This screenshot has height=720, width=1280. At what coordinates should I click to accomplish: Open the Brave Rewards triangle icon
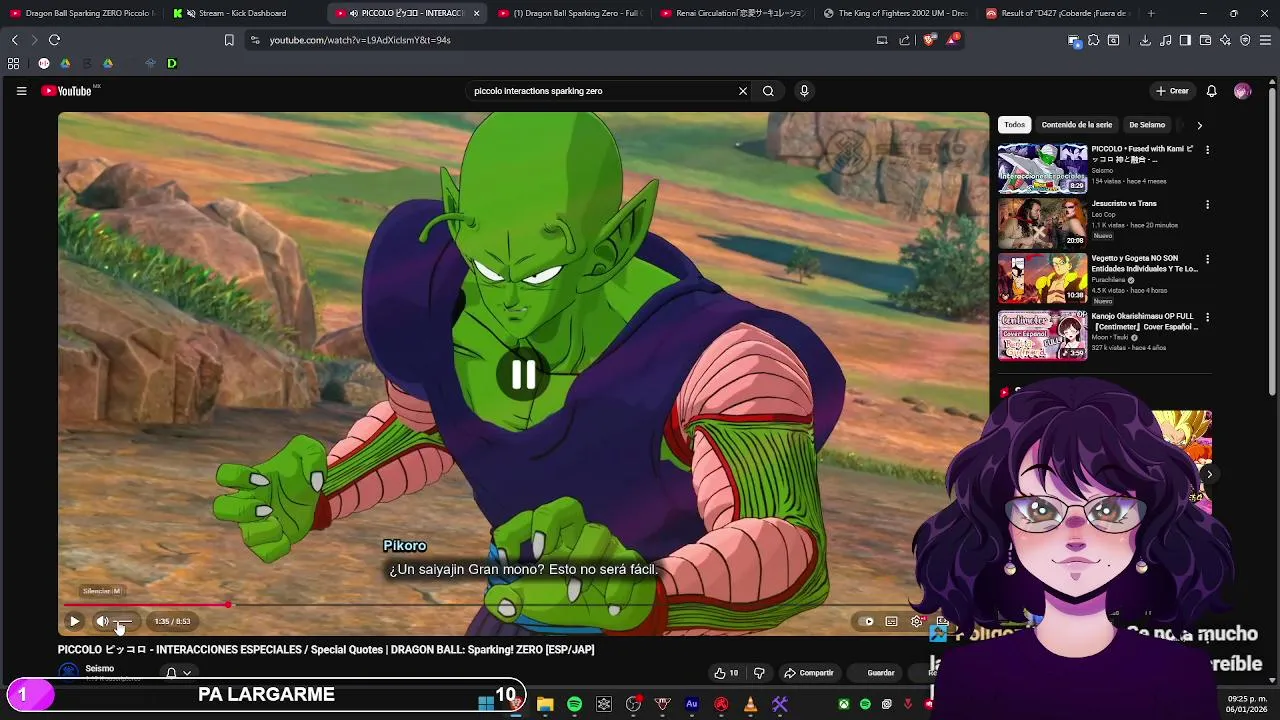pos(953,40)
